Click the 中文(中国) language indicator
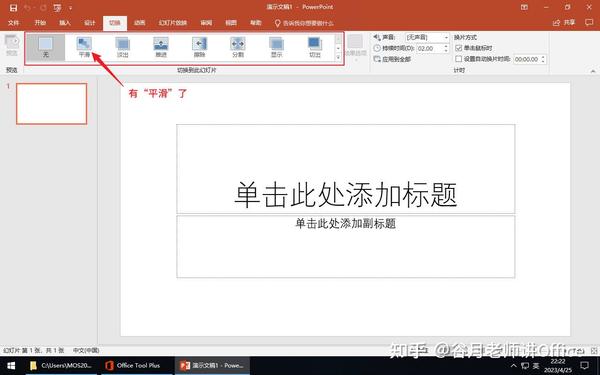This screenshot has width=600, height=375. (86, 350)
